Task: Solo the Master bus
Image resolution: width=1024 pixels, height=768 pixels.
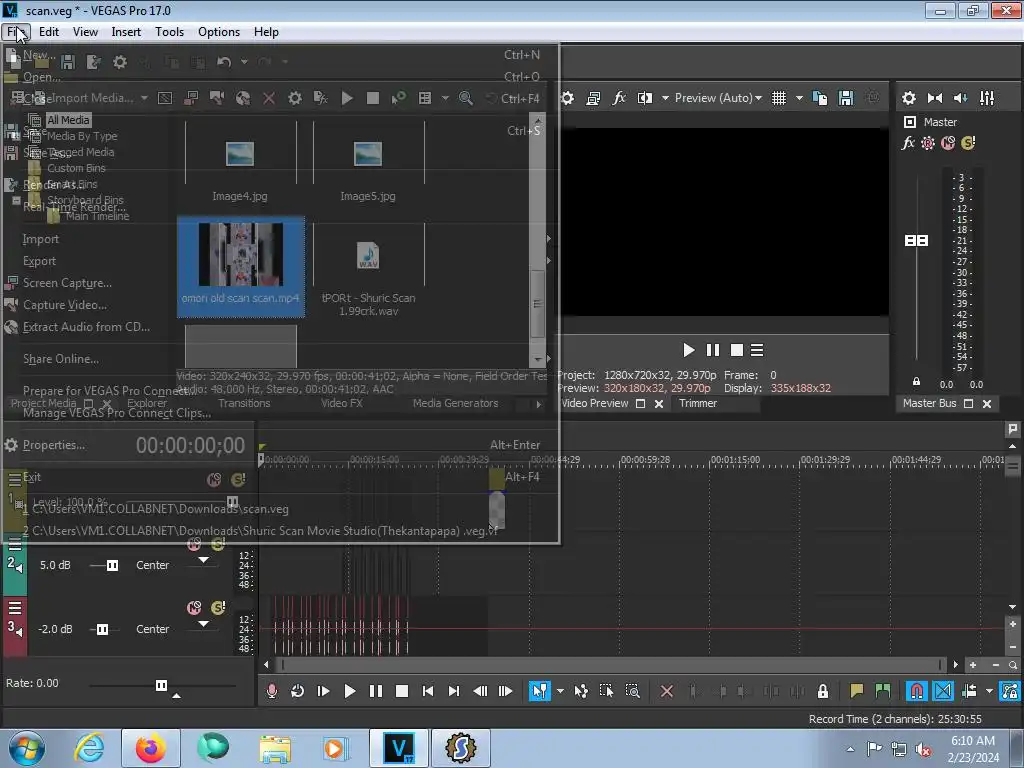Action: coord(968,143)
